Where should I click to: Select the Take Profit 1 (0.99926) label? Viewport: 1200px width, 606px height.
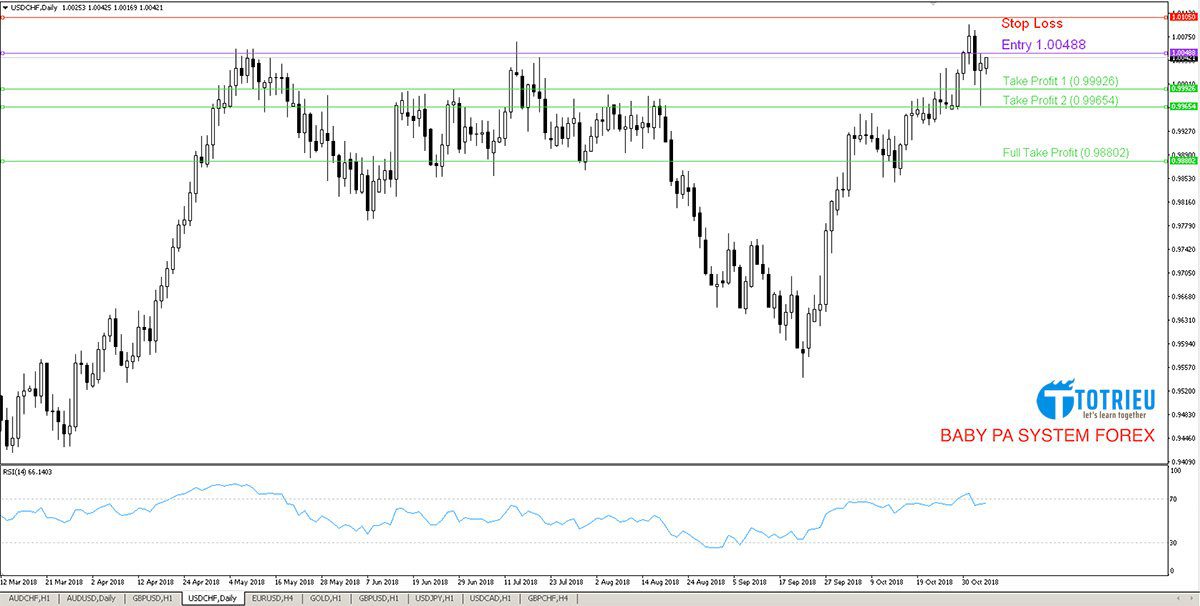(x=1060, y=80)
